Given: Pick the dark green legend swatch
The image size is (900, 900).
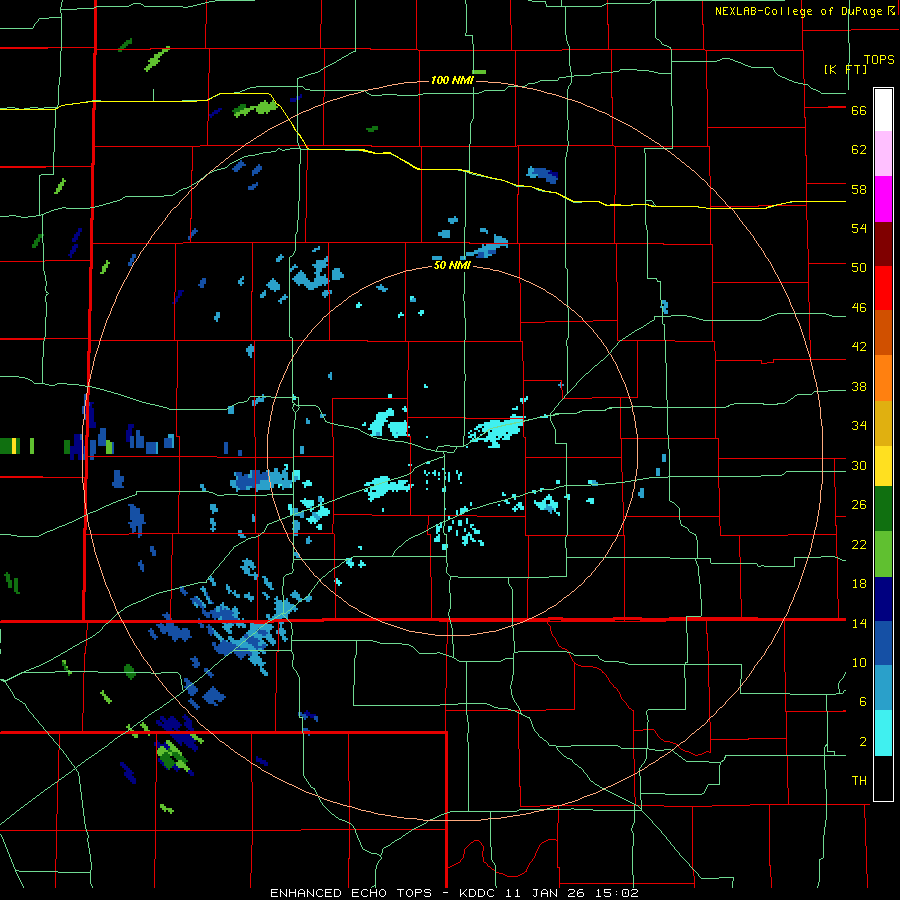Looking at the screenshot, I should click(883, 509).
